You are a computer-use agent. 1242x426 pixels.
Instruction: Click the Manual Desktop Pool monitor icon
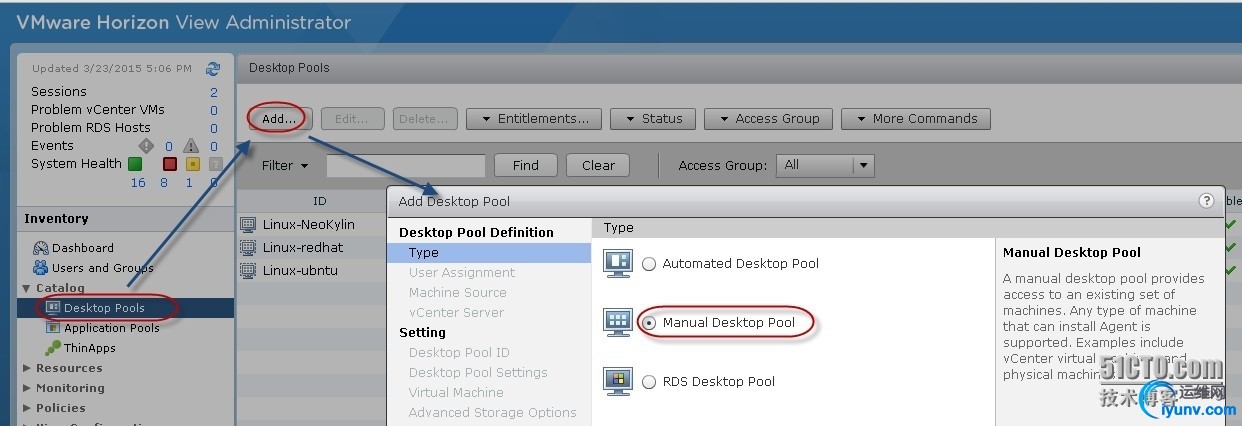617,322
